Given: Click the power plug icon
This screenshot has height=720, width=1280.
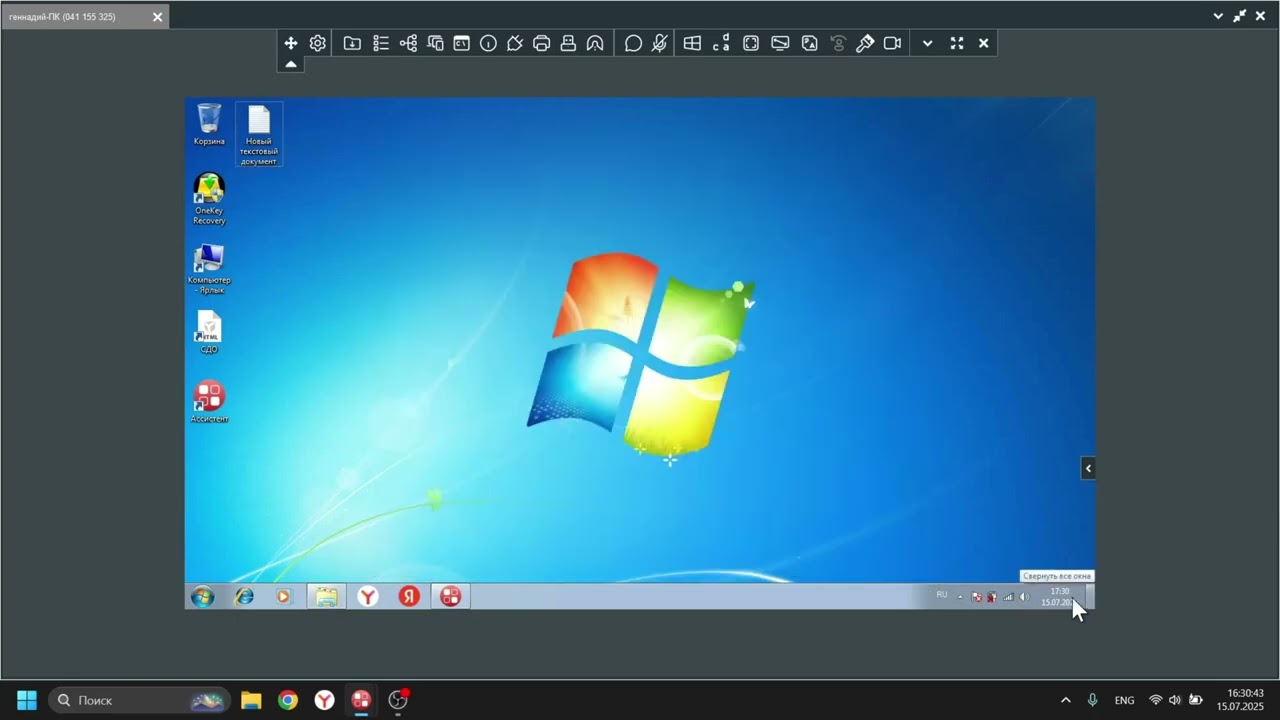Looking at the screenshot, I should pos(515,43).
